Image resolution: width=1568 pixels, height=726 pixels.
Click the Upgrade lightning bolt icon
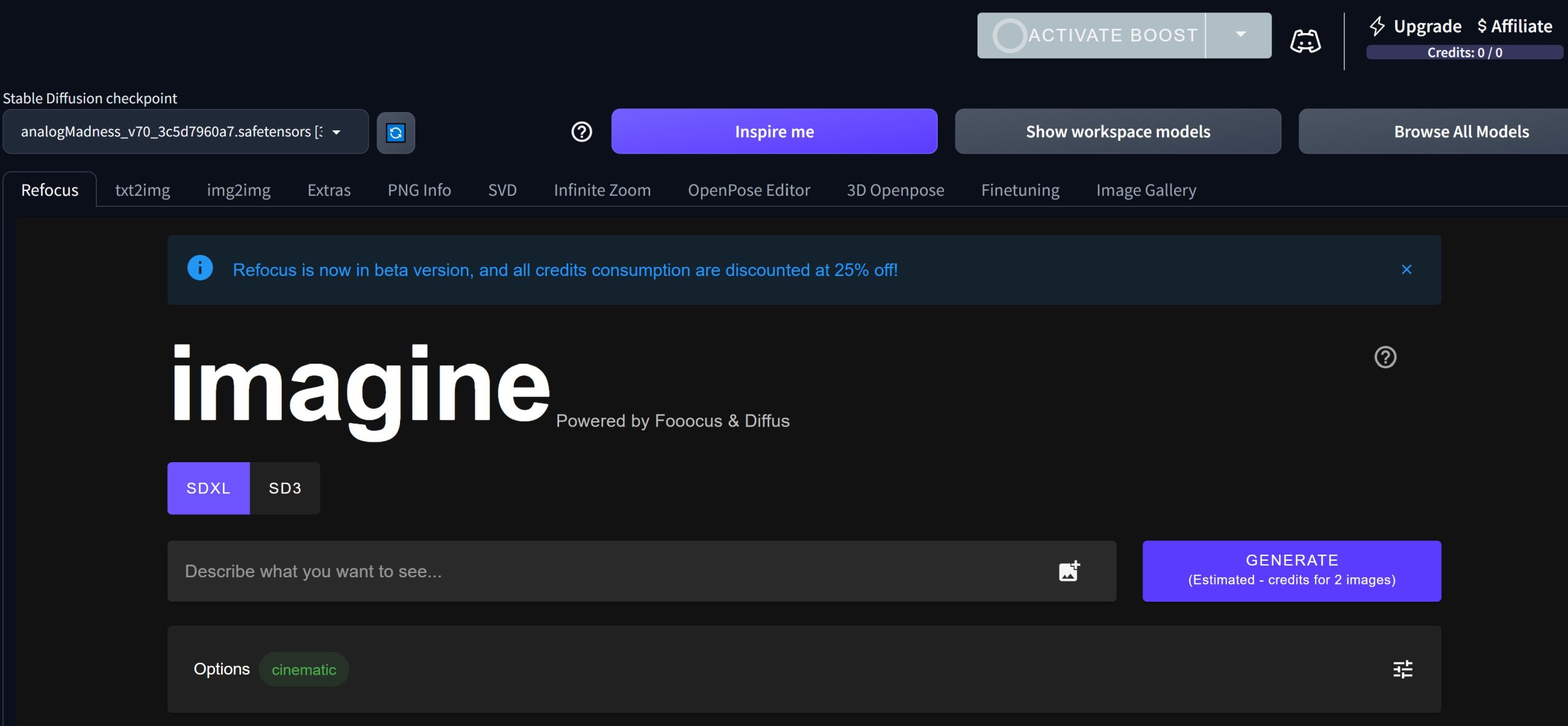coord(1377,26)
